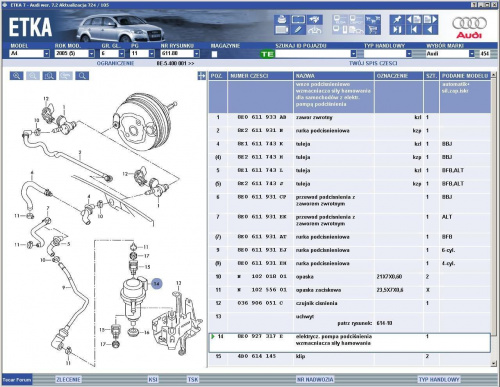Expand the ROK MOD. 2005 dropdown
Screen dimensions: 500x387
coord(91,53)
